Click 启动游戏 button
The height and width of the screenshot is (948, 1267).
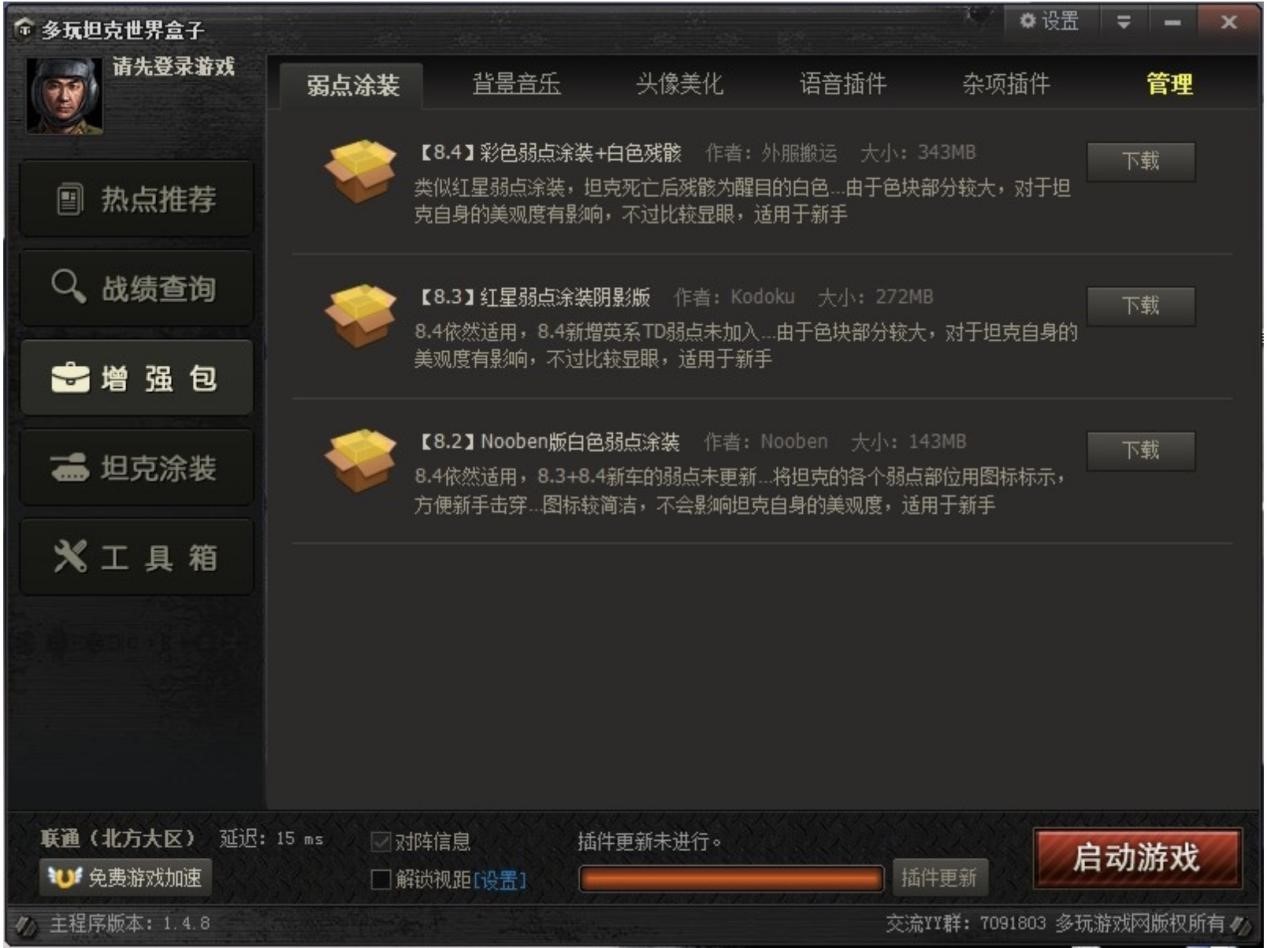pyautogui.click(x=1137, y=858)
